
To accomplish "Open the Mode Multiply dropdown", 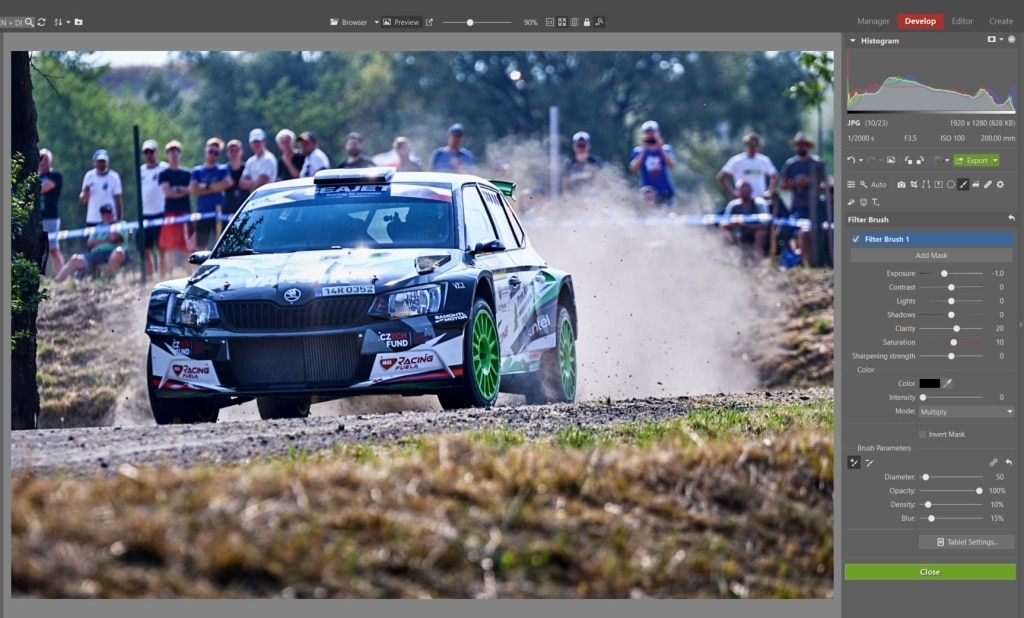I will point(966,412).
